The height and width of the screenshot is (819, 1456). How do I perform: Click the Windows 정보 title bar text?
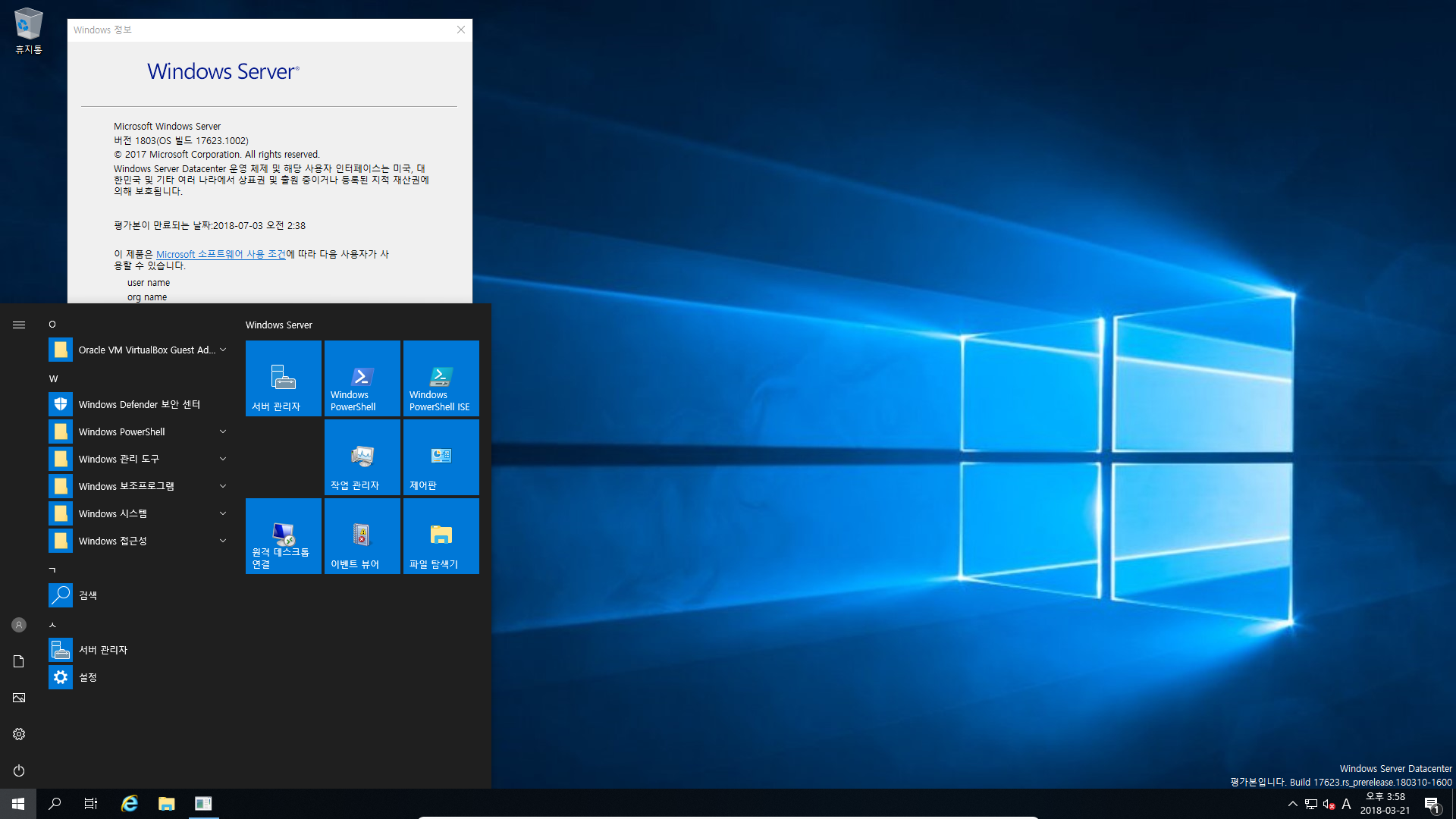click(102, 30)
